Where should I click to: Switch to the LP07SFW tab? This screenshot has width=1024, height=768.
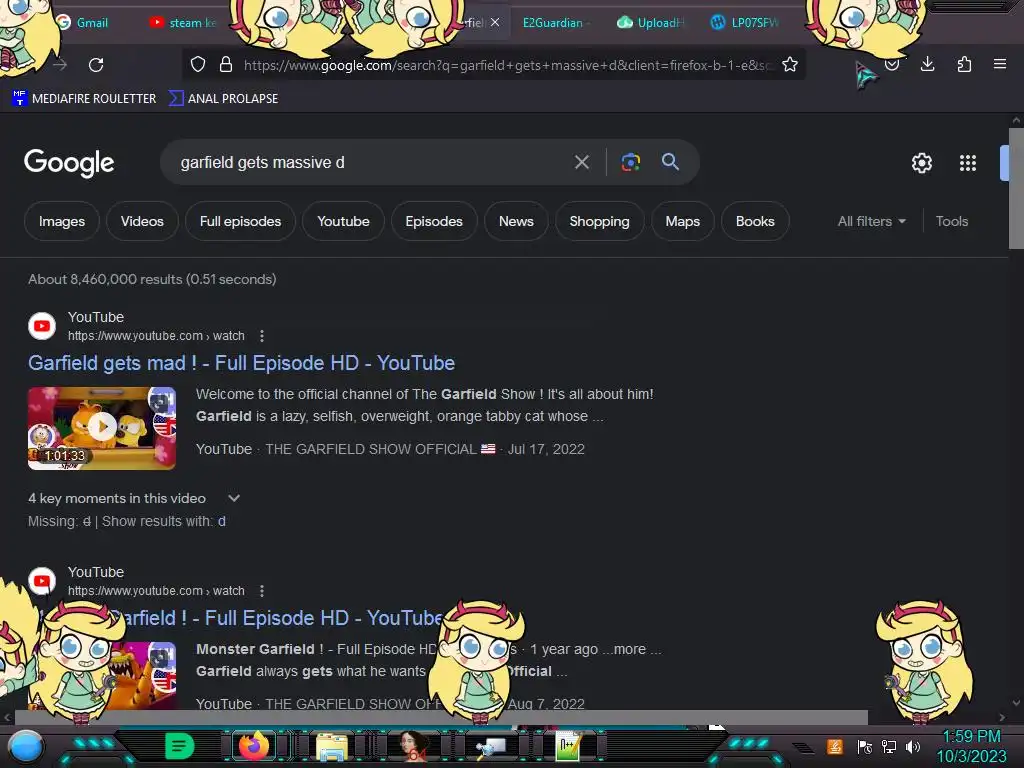pyautogui.click(x=745, y=22)
